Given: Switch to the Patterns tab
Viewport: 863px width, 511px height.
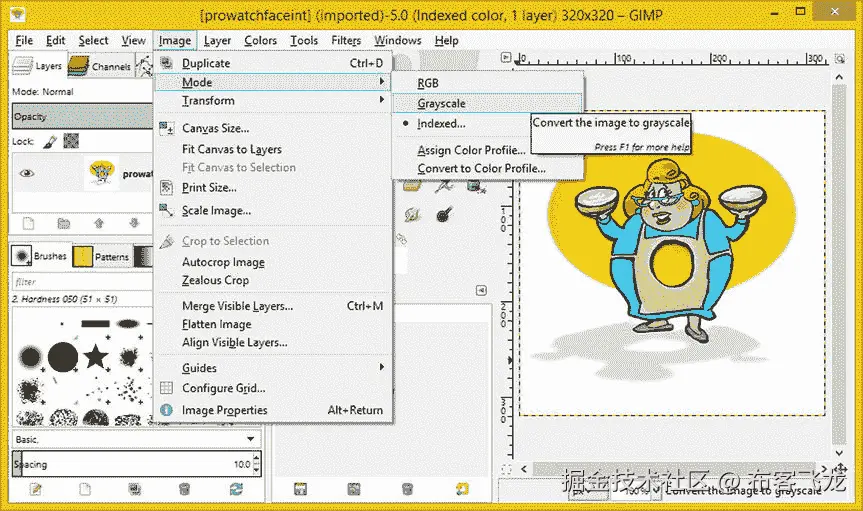Looking at the screenshot, I should tap(102, 257).
